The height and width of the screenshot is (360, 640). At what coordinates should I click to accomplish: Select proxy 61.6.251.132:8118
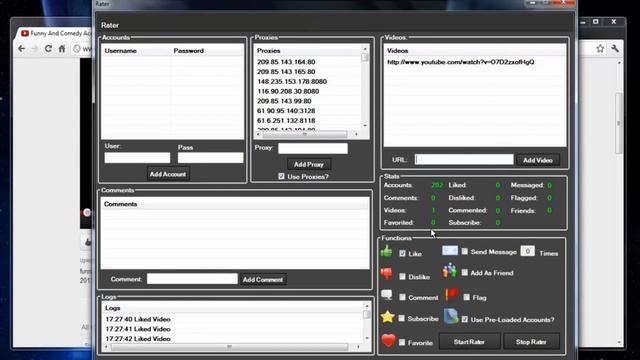pos(286,121)
